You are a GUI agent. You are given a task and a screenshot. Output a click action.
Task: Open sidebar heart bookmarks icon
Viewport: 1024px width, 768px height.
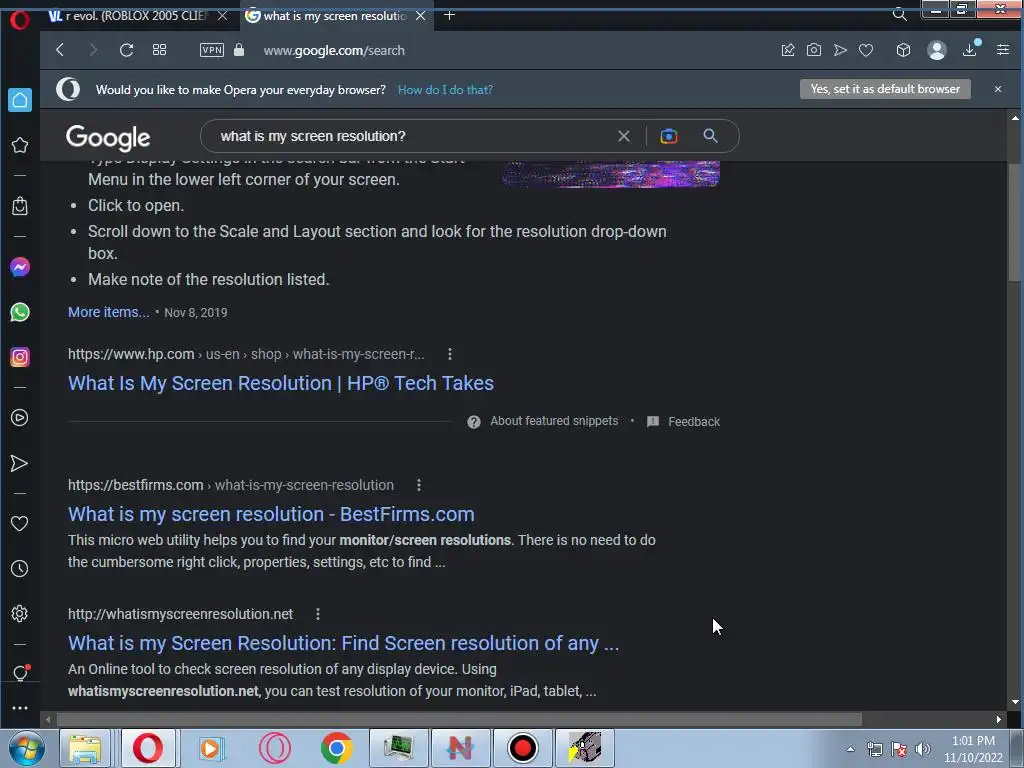(x=20, y=524)
